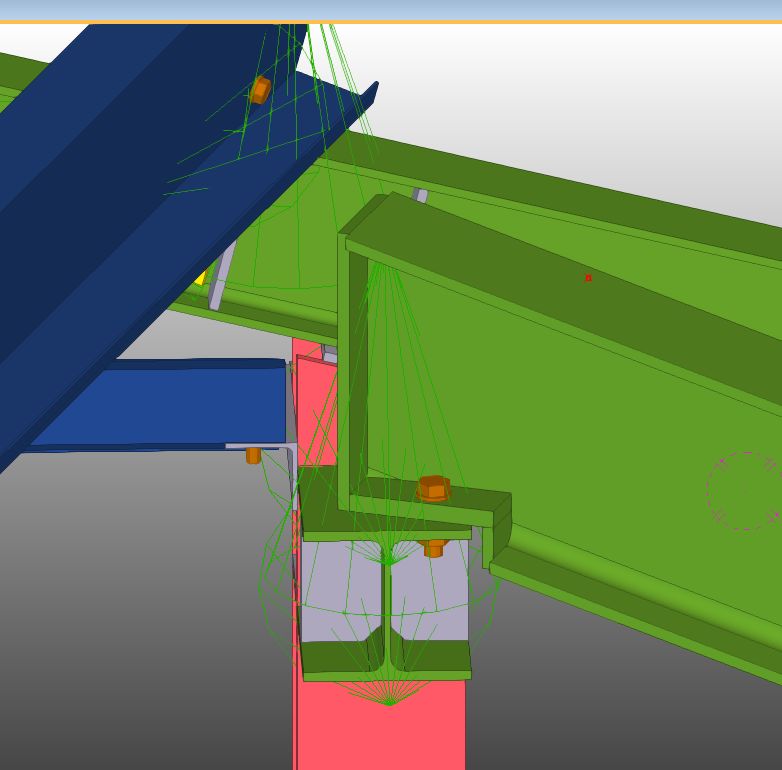Select the right grey stiffener plate in the I-section
The height and width of the screenshot is (770, 782).
coord(430,593)
